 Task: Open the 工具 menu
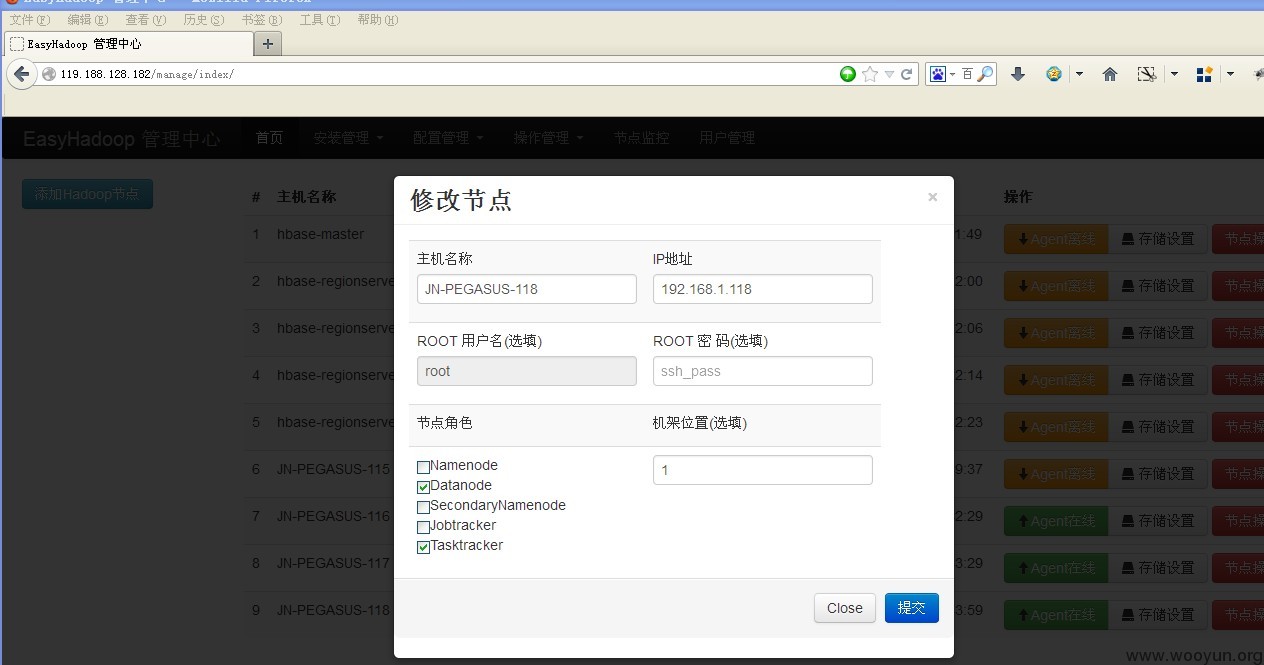[320, 20]
